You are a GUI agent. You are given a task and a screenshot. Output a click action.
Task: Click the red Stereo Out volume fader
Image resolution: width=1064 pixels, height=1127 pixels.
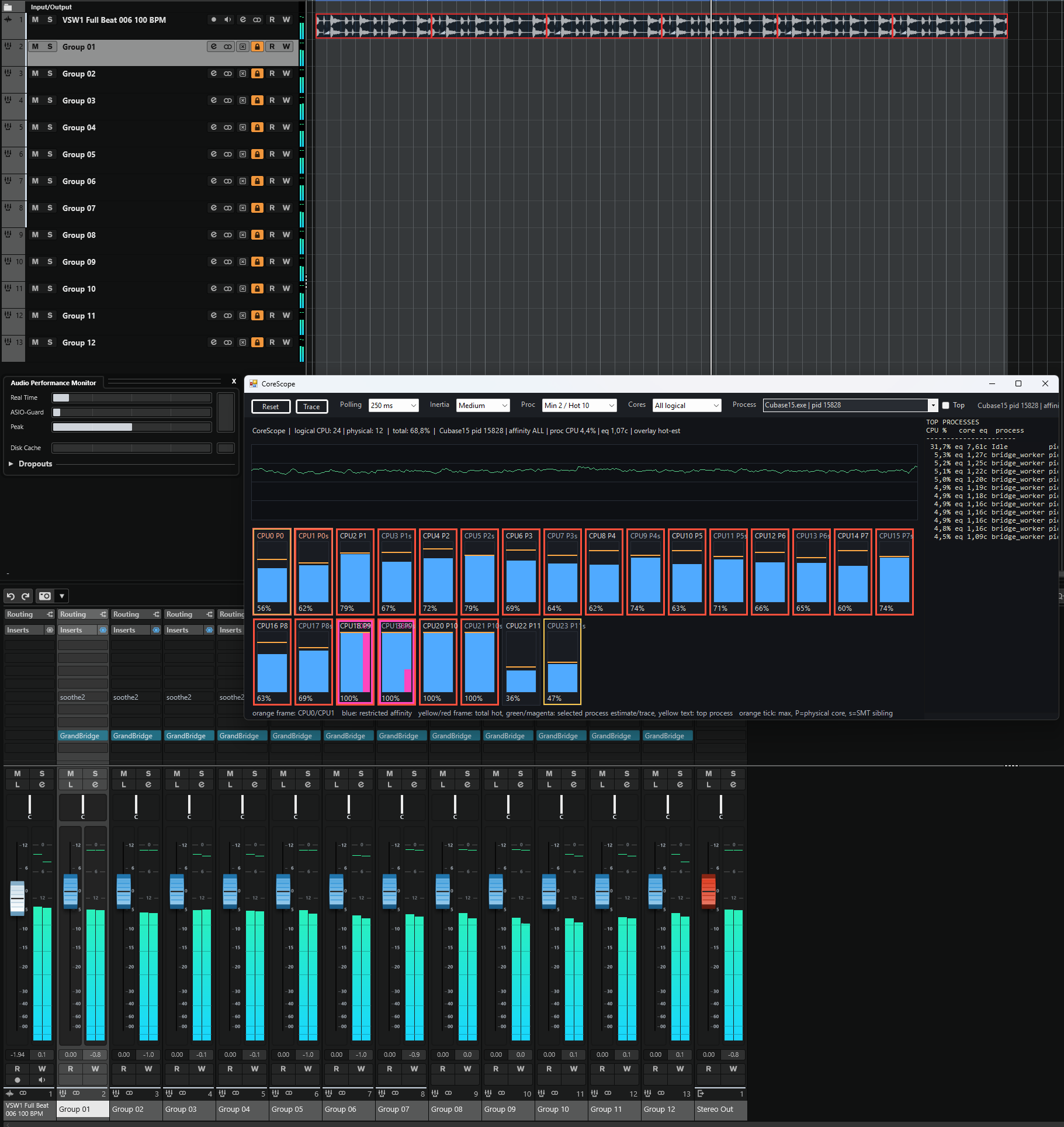click(x=709, y=891)
